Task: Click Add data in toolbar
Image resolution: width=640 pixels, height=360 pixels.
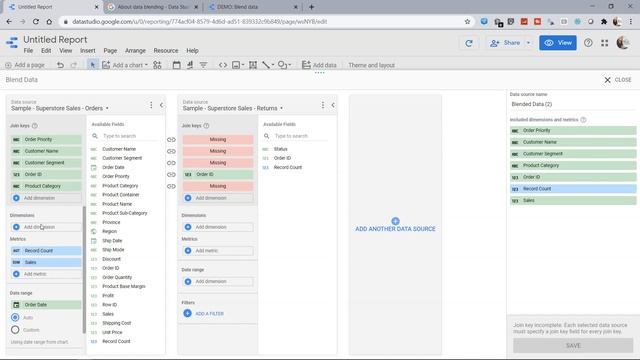Action: click(319, 65)
